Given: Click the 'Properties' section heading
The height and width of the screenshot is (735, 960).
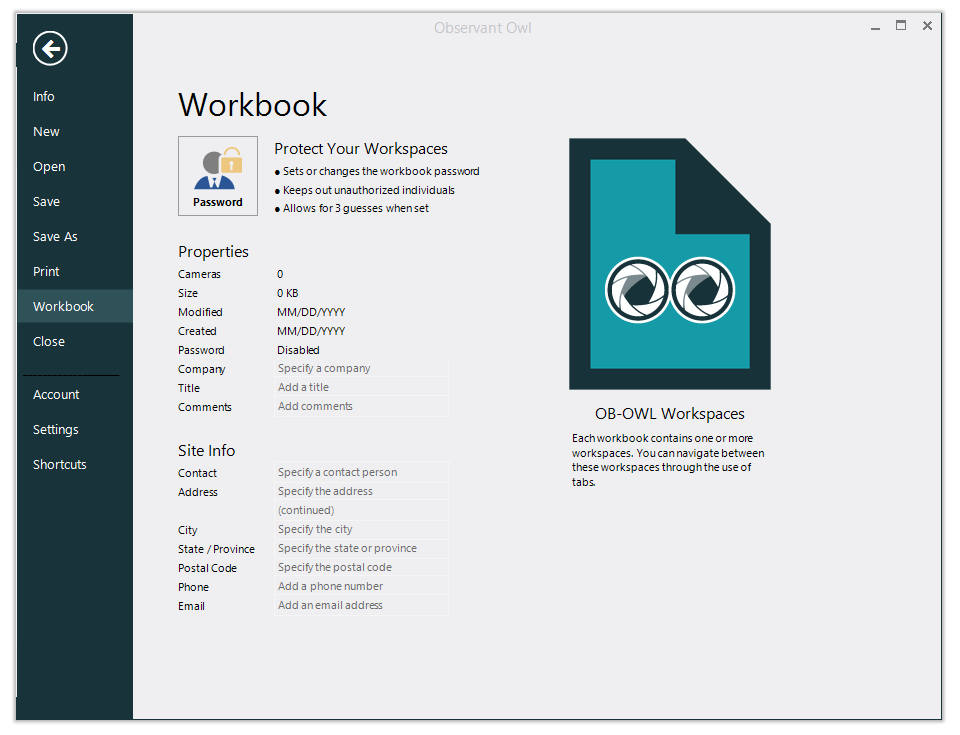Looking at the screenshot, I should (x=213, y=252).
